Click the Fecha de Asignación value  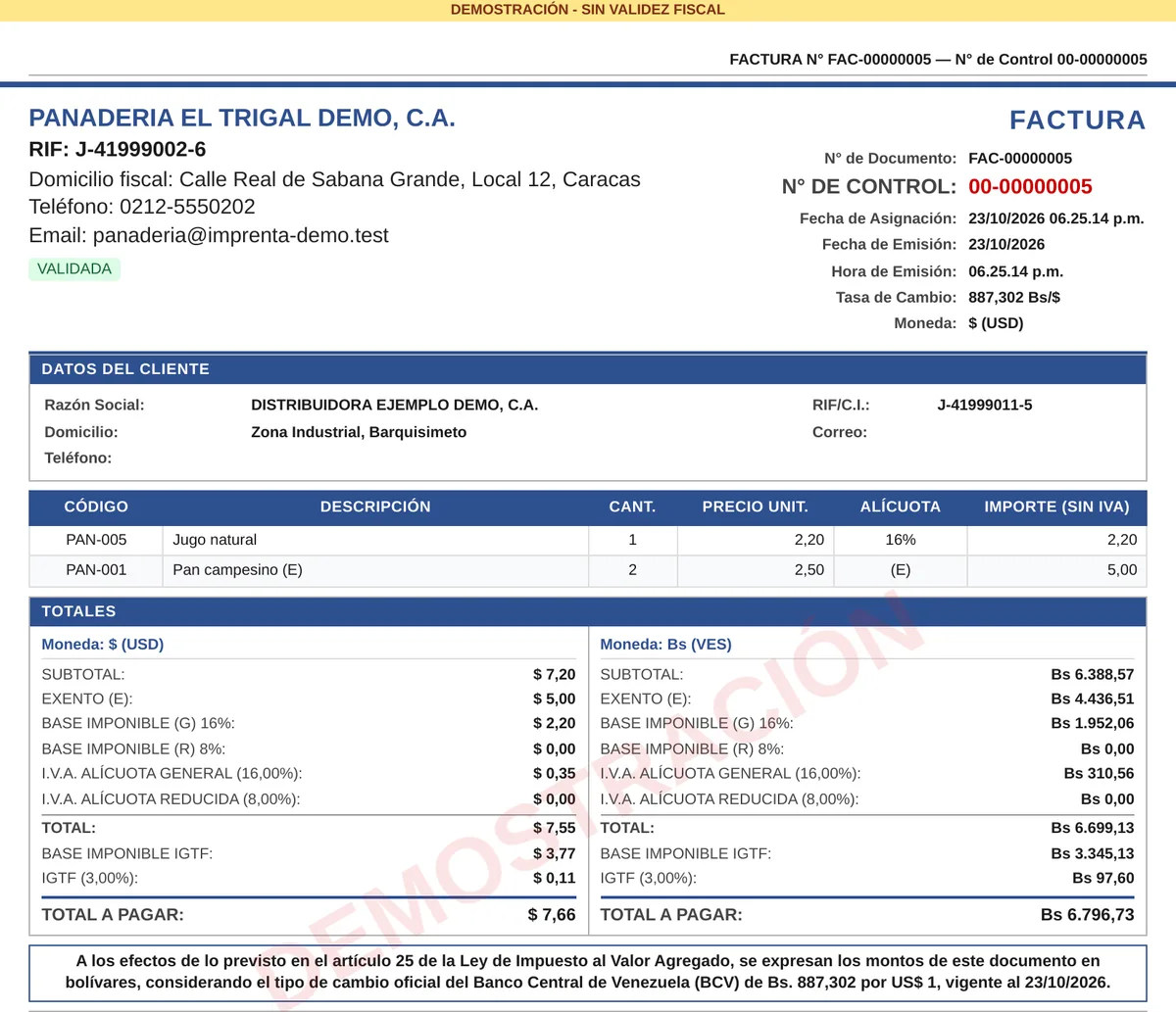(1056, 218)
